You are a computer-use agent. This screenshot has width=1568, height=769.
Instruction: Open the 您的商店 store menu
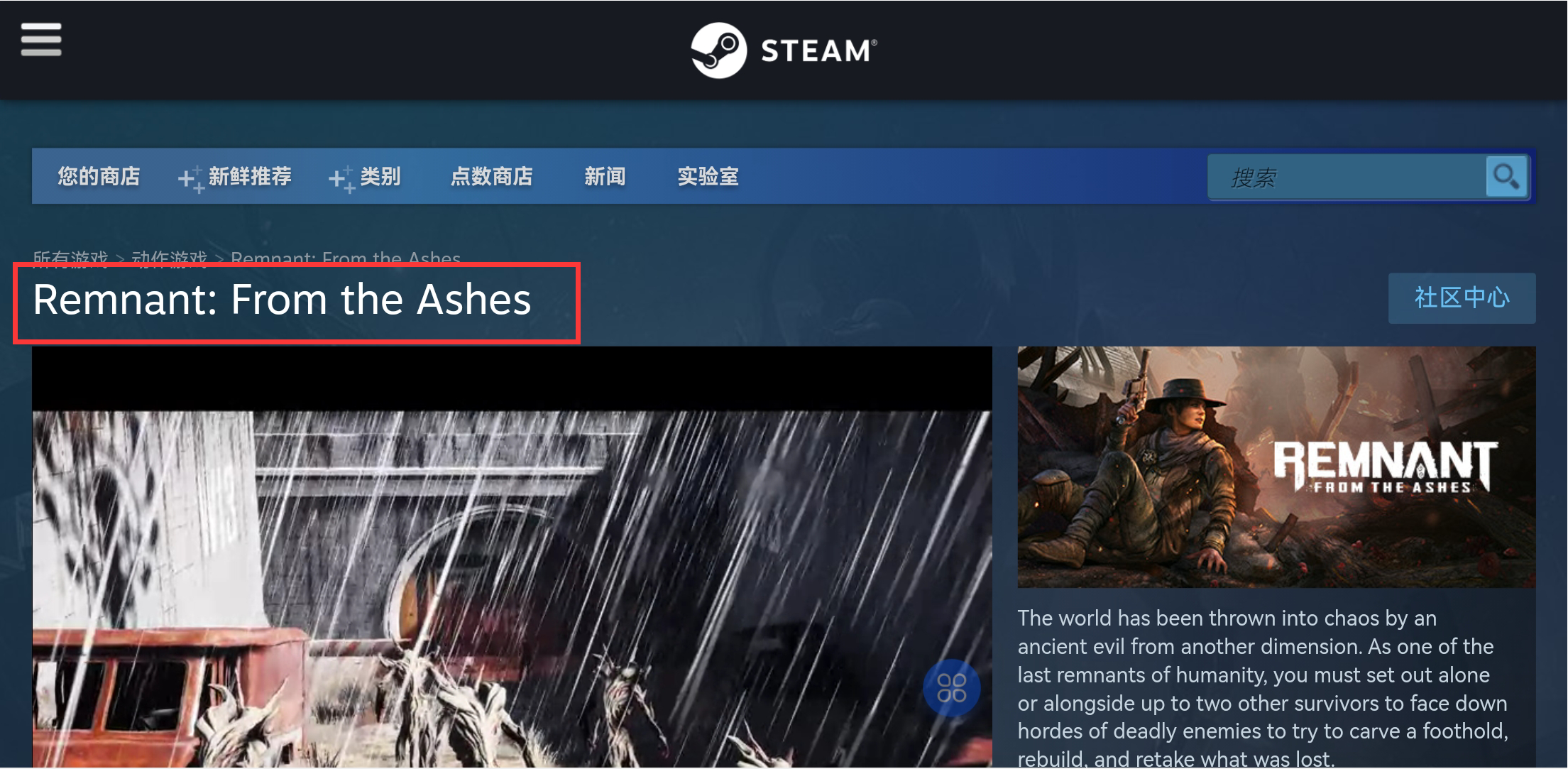click(x=99, y=176)
